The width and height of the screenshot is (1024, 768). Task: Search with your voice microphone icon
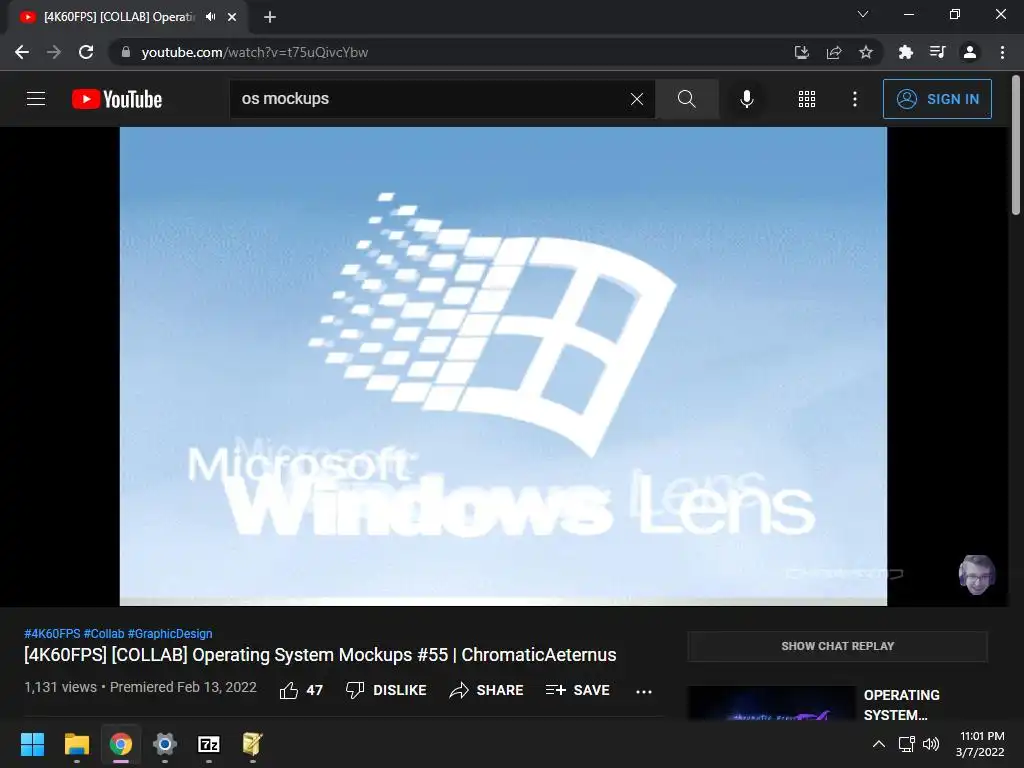pyautogui.click(x=746, y=99)
